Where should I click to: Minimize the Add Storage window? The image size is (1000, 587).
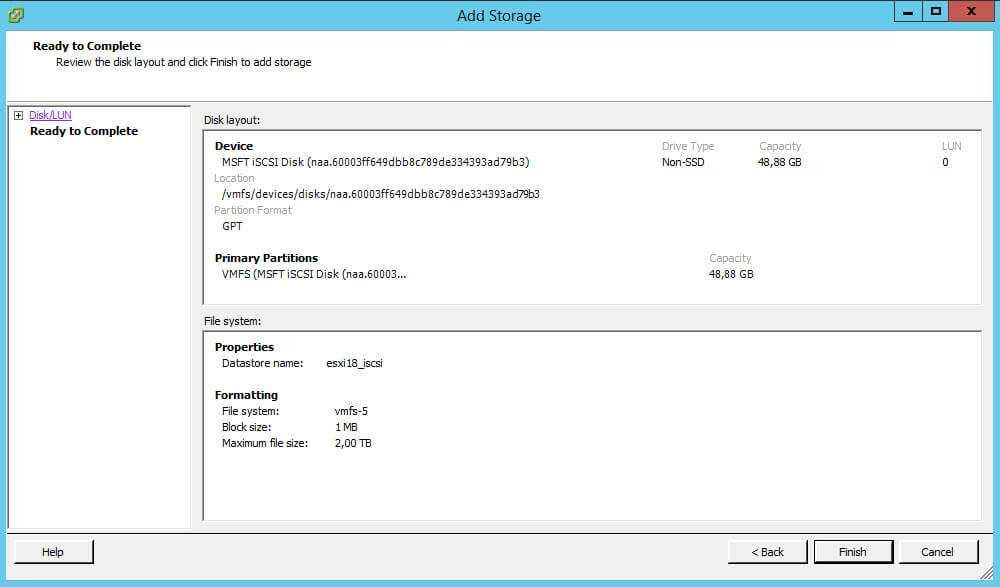907,12
